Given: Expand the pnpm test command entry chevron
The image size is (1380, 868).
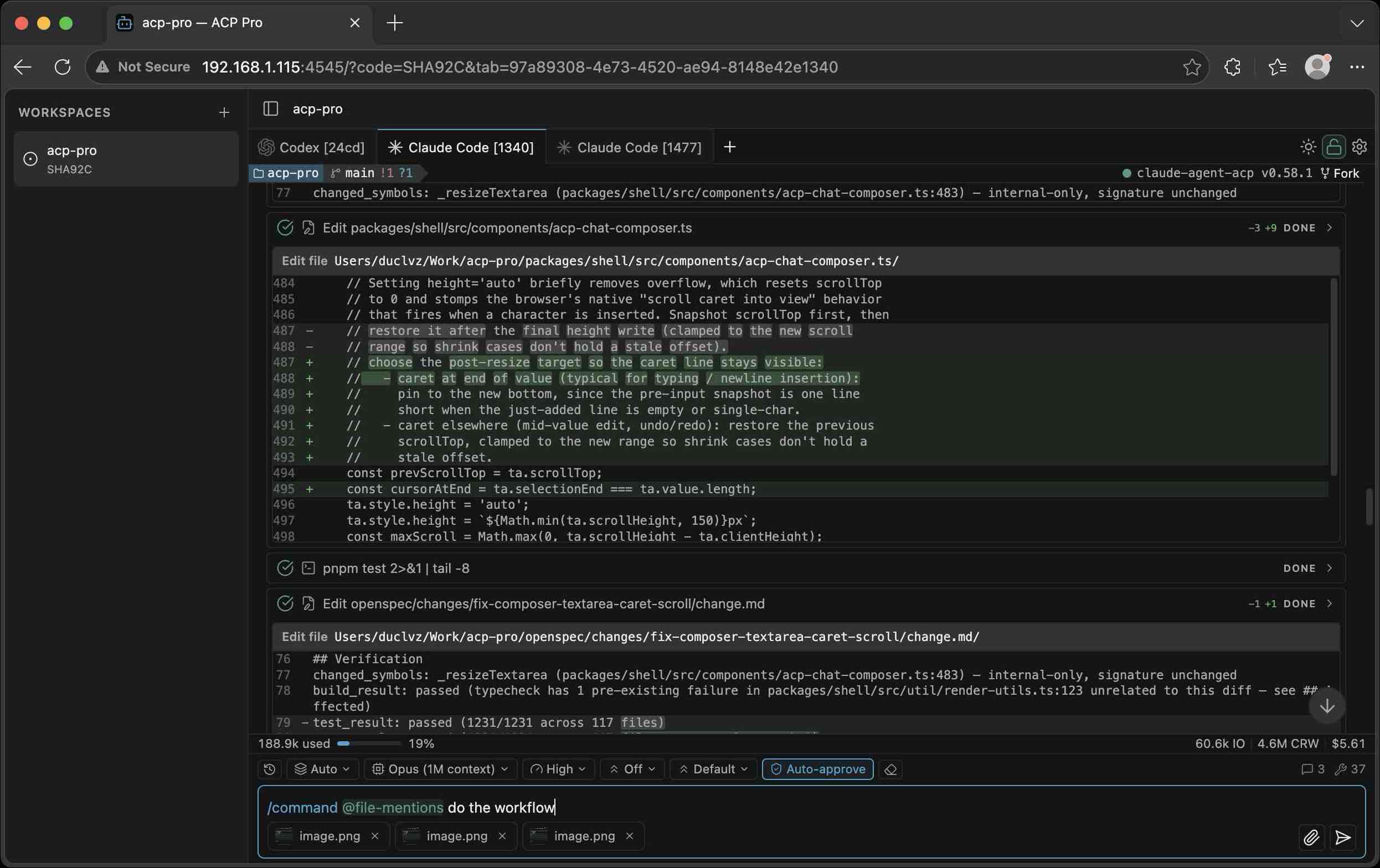Looking at the screenshot, I should 1330,569.
